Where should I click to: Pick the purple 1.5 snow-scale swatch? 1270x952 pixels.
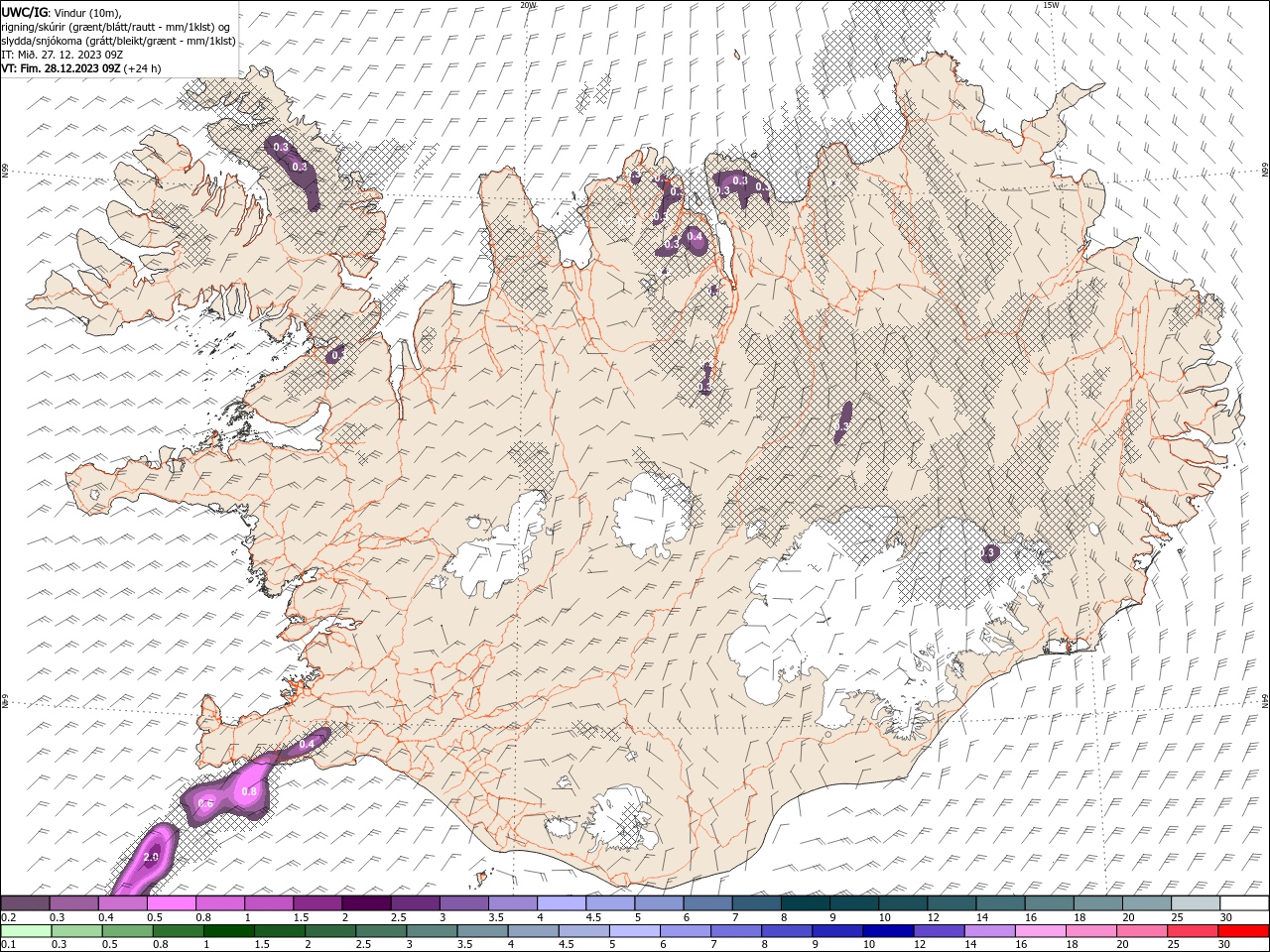point(317,903)
